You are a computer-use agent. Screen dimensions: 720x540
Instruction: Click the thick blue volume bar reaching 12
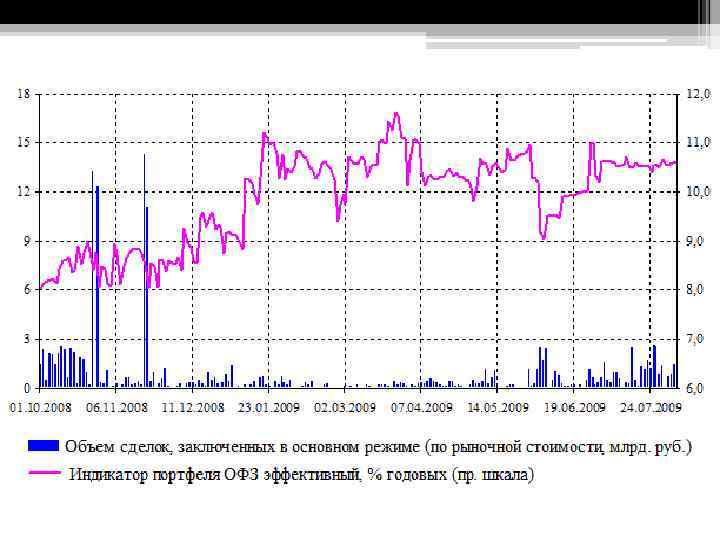[x=97, y=287]
